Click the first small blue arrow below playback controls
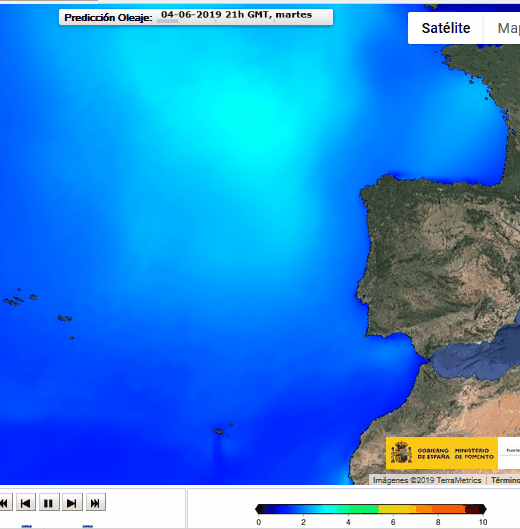The image size is (520, 529). (x=27, y=526)
